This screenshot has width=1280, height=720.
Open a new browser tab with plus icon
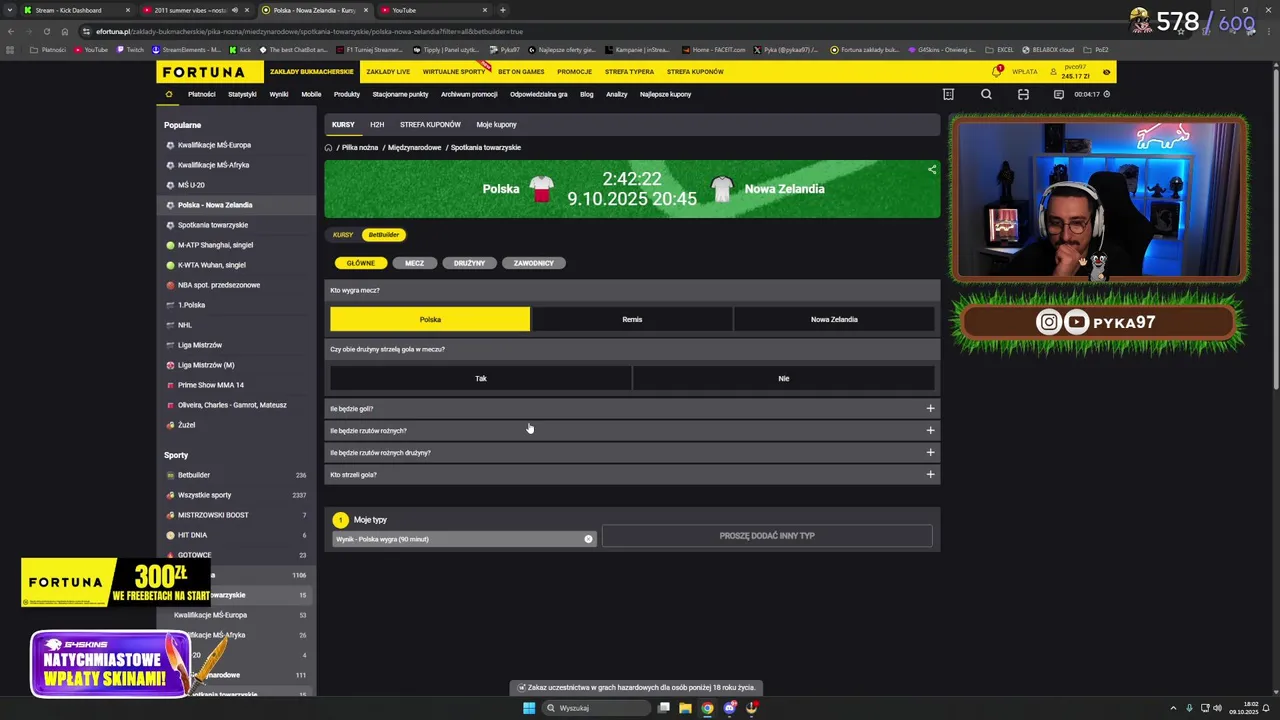(x=502, y=10)
